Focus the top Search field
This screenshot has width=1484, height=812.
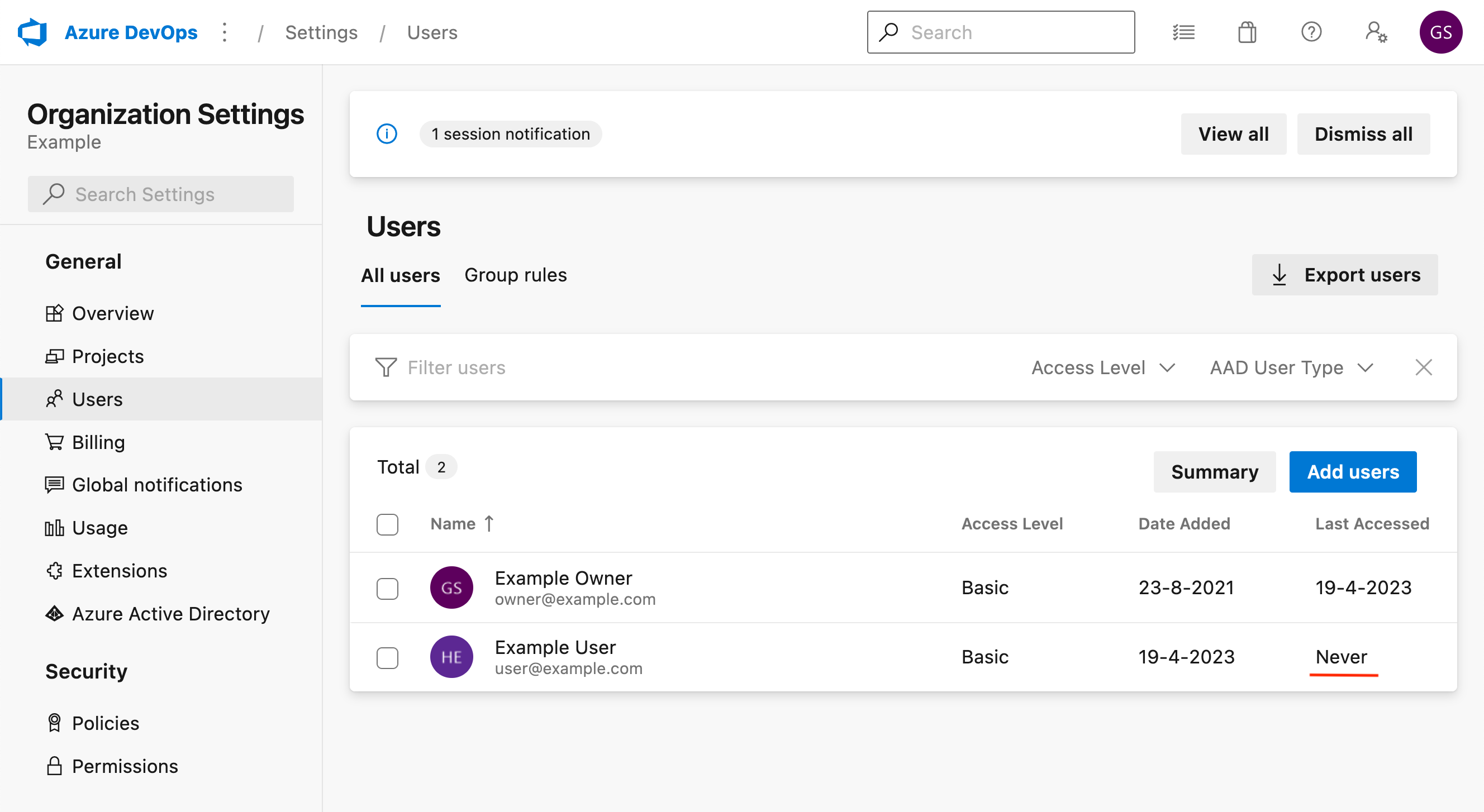pos(1001,32)
